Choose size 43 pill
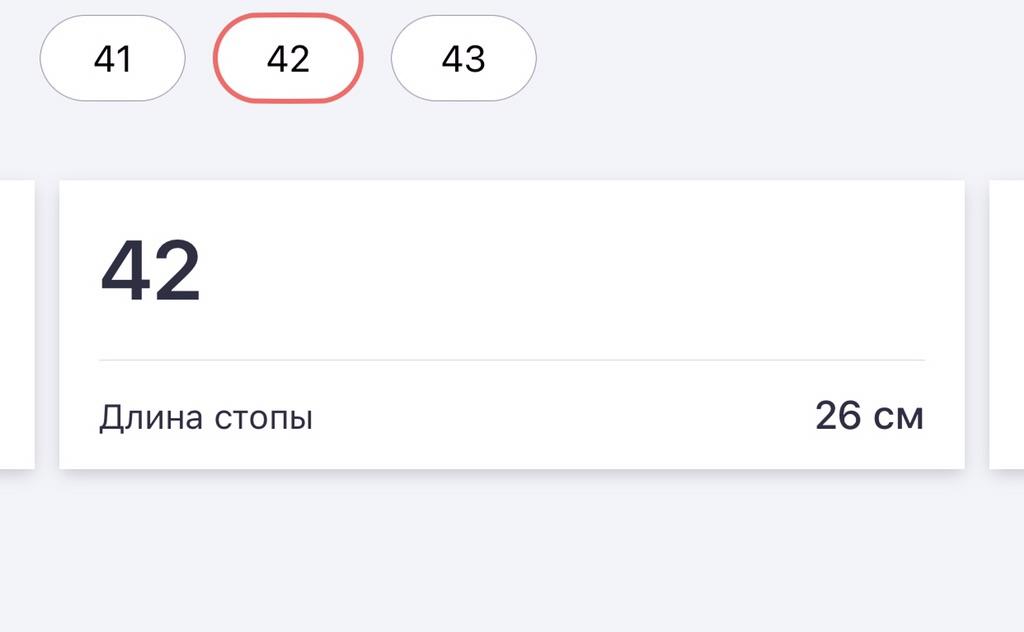Viewport: 1024px width, 632px height. (x=463, y=59)
